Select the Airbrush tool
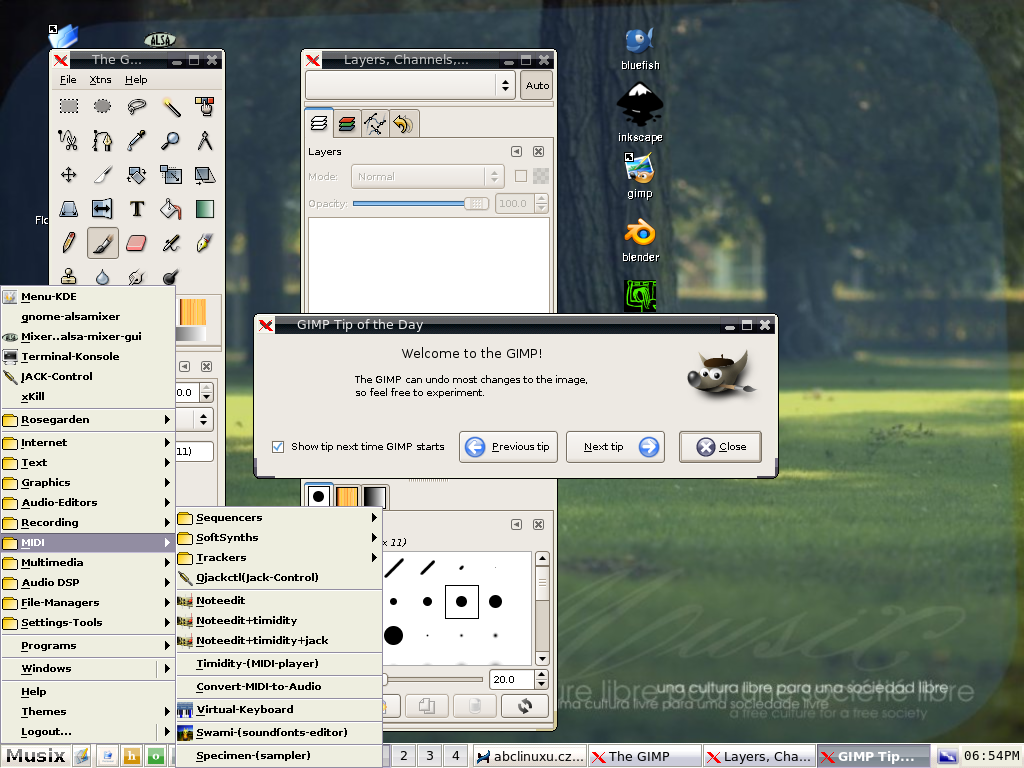The height and width of the screenshot is (768, 1024). 171,243
